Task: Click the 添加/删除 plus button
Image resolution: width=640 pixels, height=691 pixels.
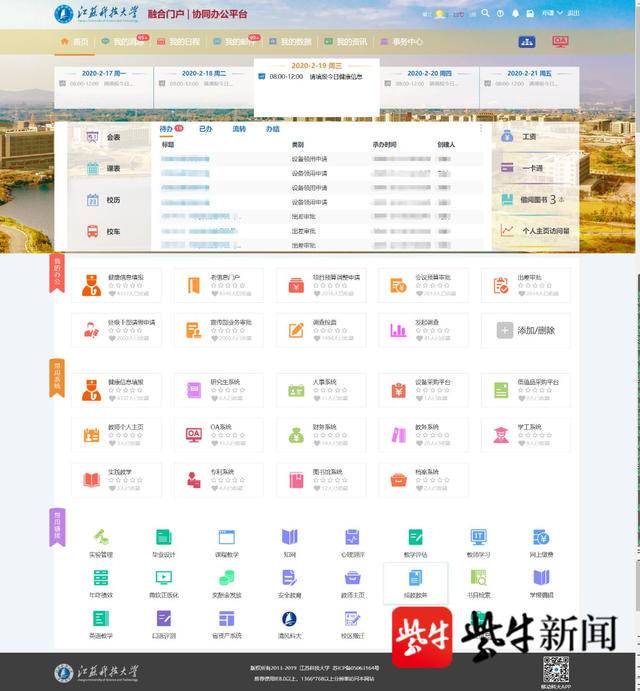Action: pos(505,330)
